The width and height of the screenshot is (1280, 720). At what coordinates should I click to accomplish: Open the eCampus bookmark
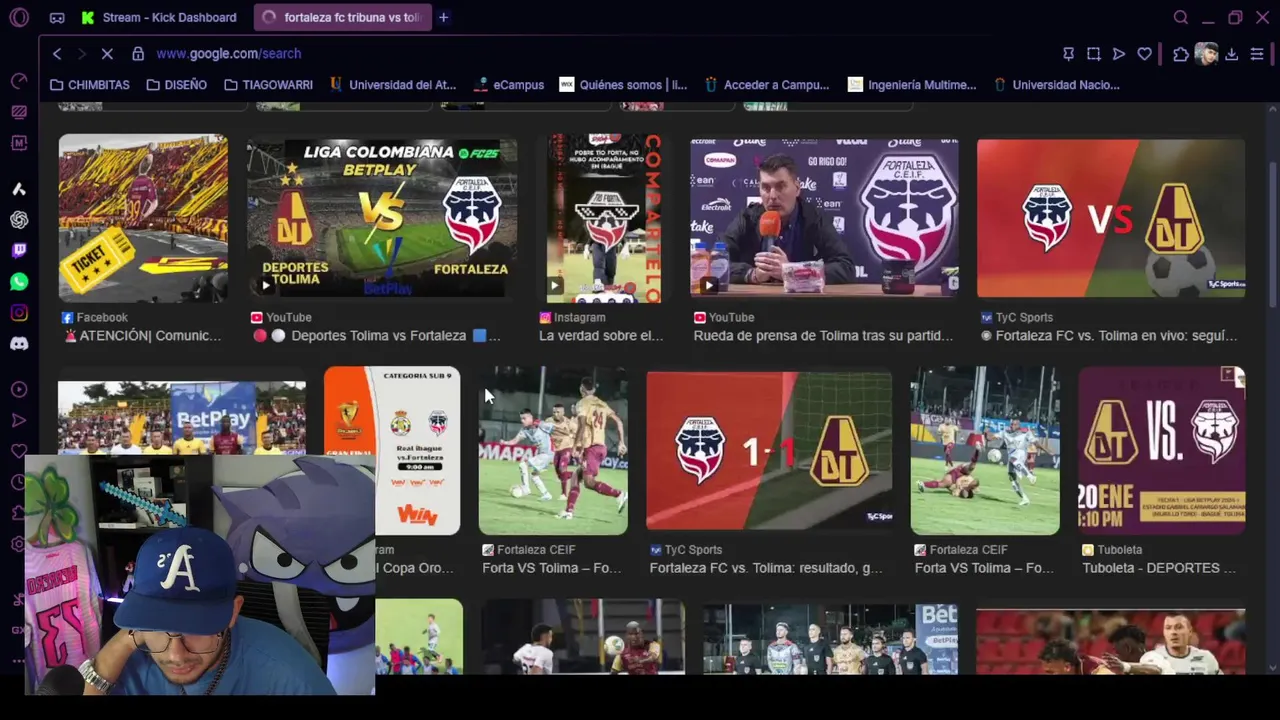click(x=509, y=85)
